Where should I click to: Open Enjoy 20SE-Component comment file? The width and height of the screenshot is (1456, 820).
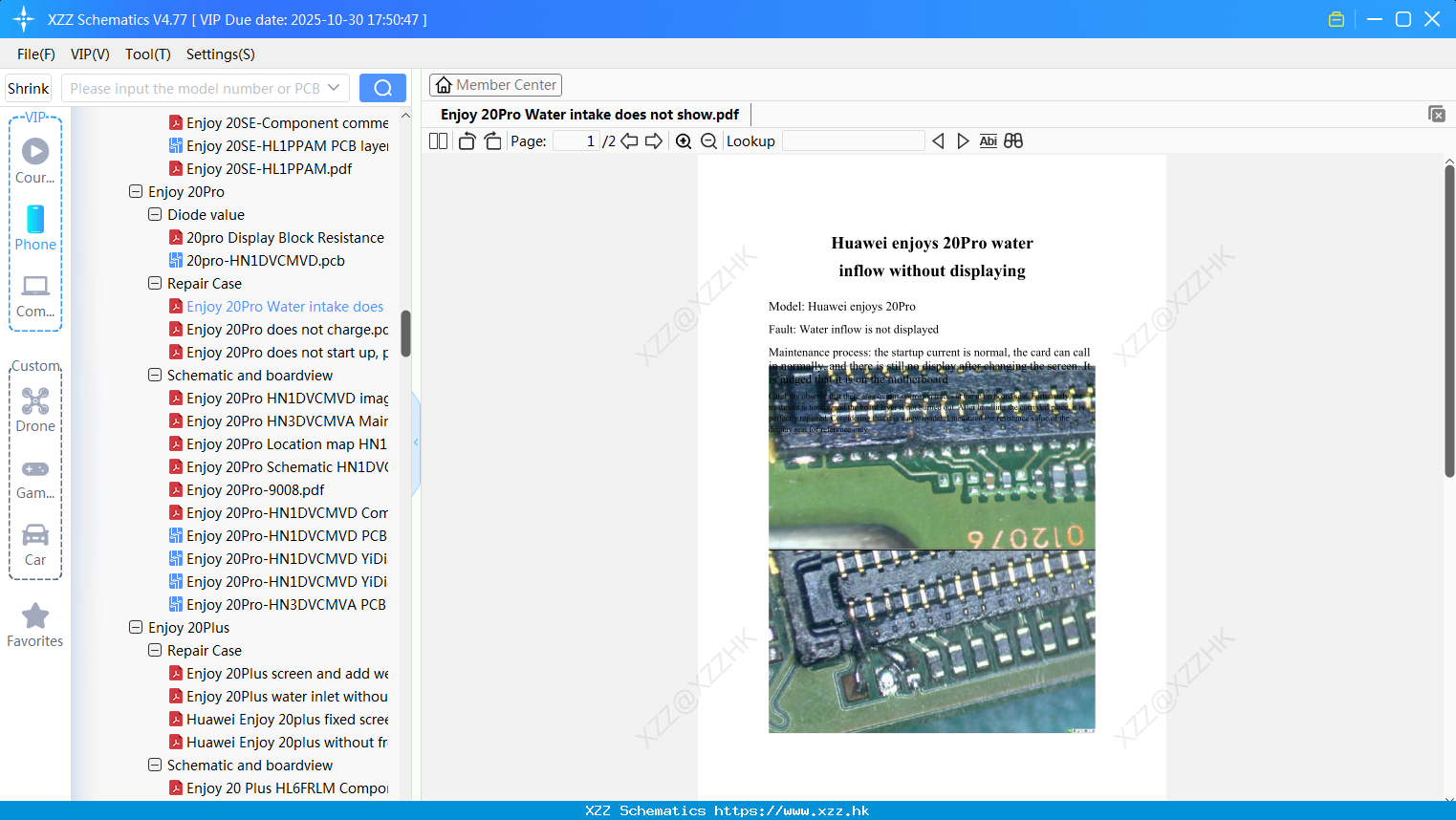[287, 122]
